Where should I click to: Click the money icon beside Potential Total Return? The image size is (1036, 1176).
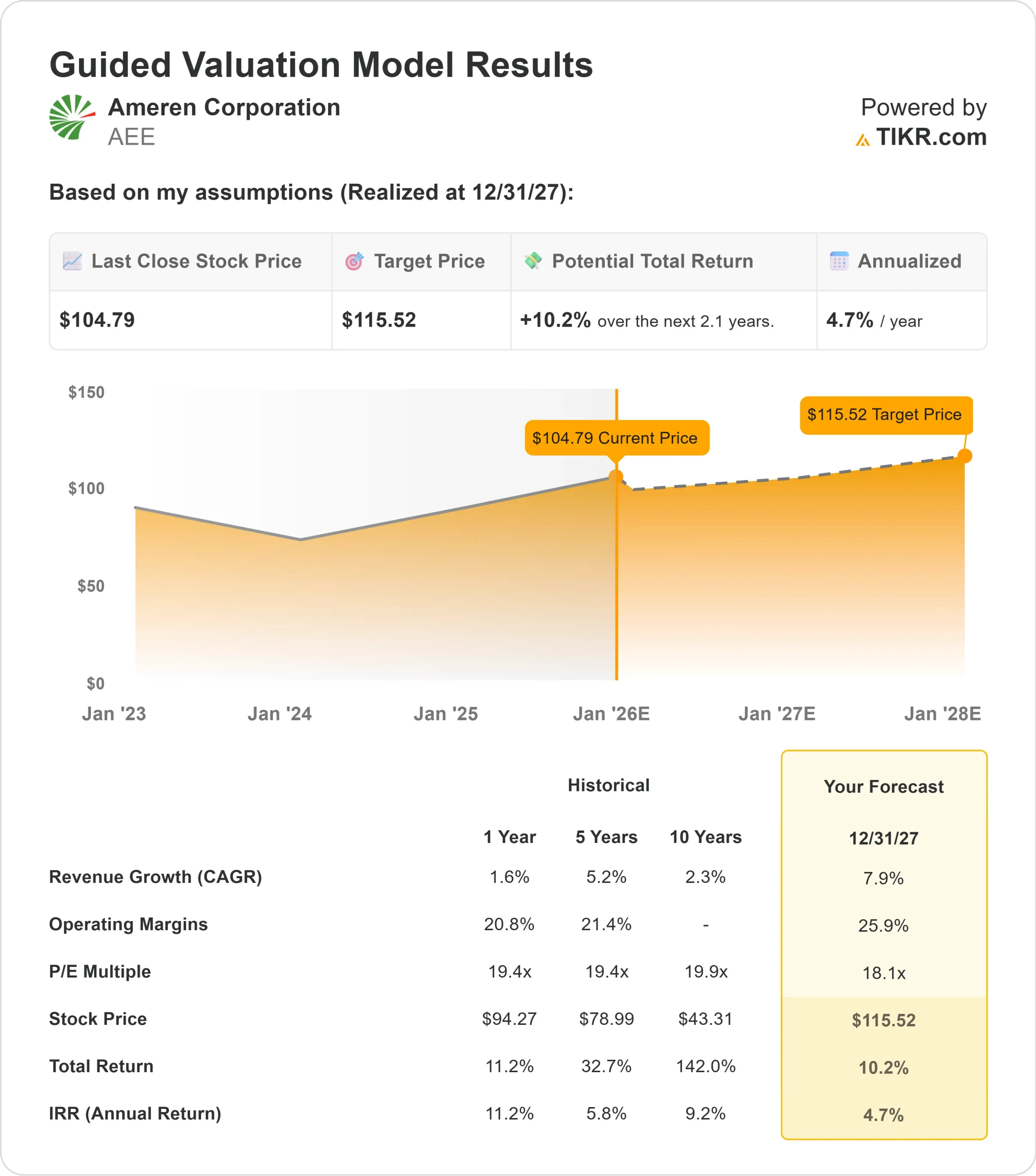tap(532, 260)
